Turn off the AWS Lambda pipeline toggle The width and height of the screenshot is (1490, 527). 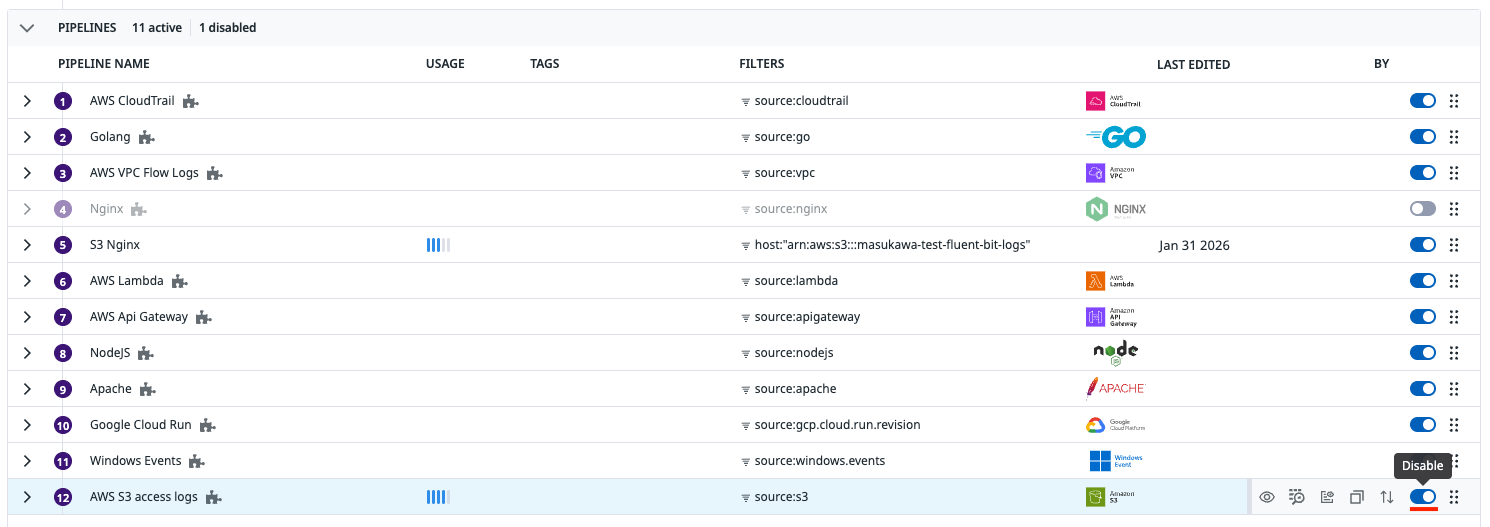[1422, 281]
